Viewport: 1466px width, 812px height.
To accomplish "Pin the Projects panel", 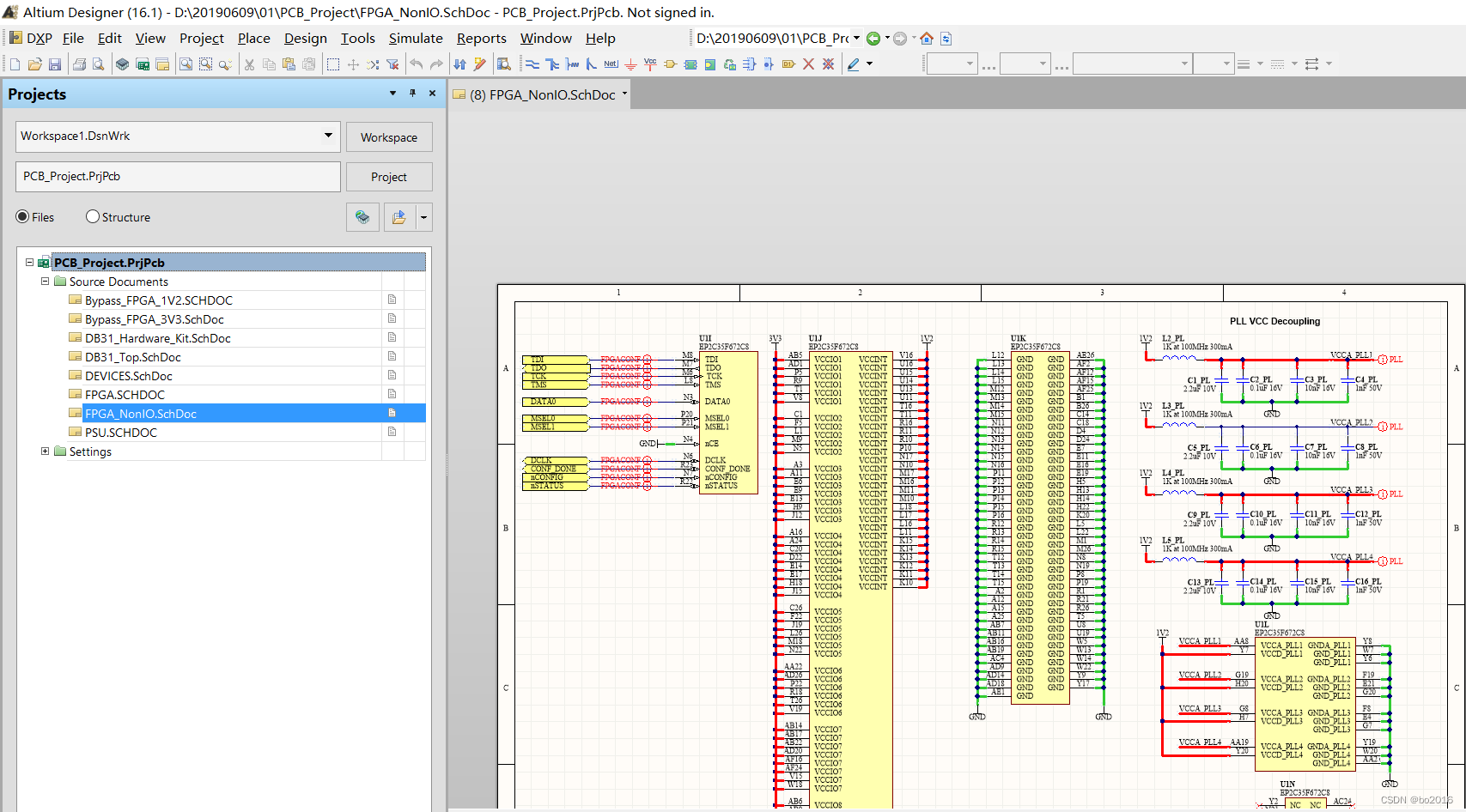I will click(x=412, y=94).
